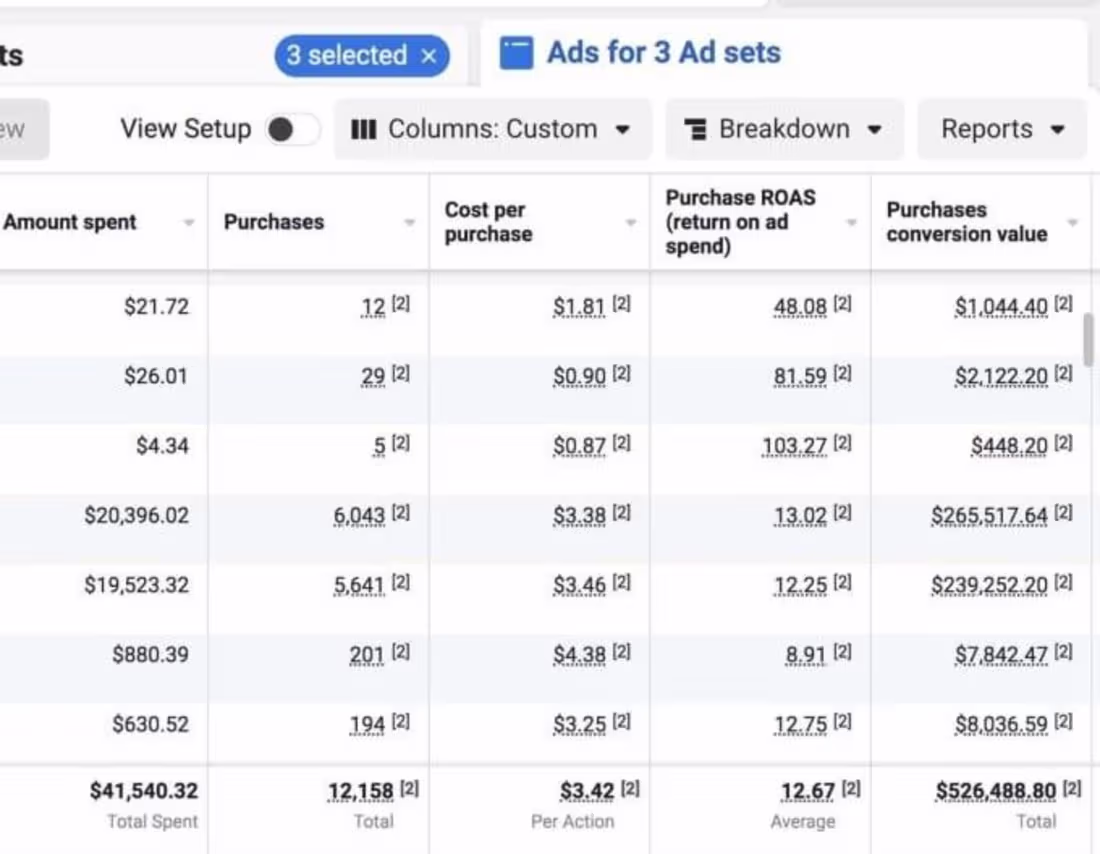Click the Columns bars icon
The height and width of the screenshot is (854, 1100).
[x=364, y=129]
